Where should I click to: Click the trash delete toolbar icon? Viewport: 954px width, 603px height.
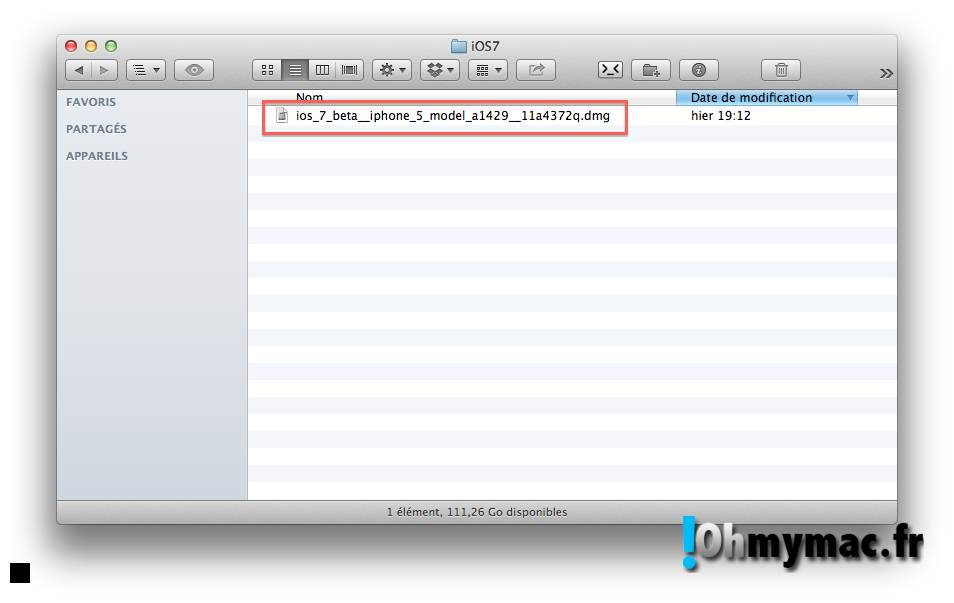tap(781, 70)
